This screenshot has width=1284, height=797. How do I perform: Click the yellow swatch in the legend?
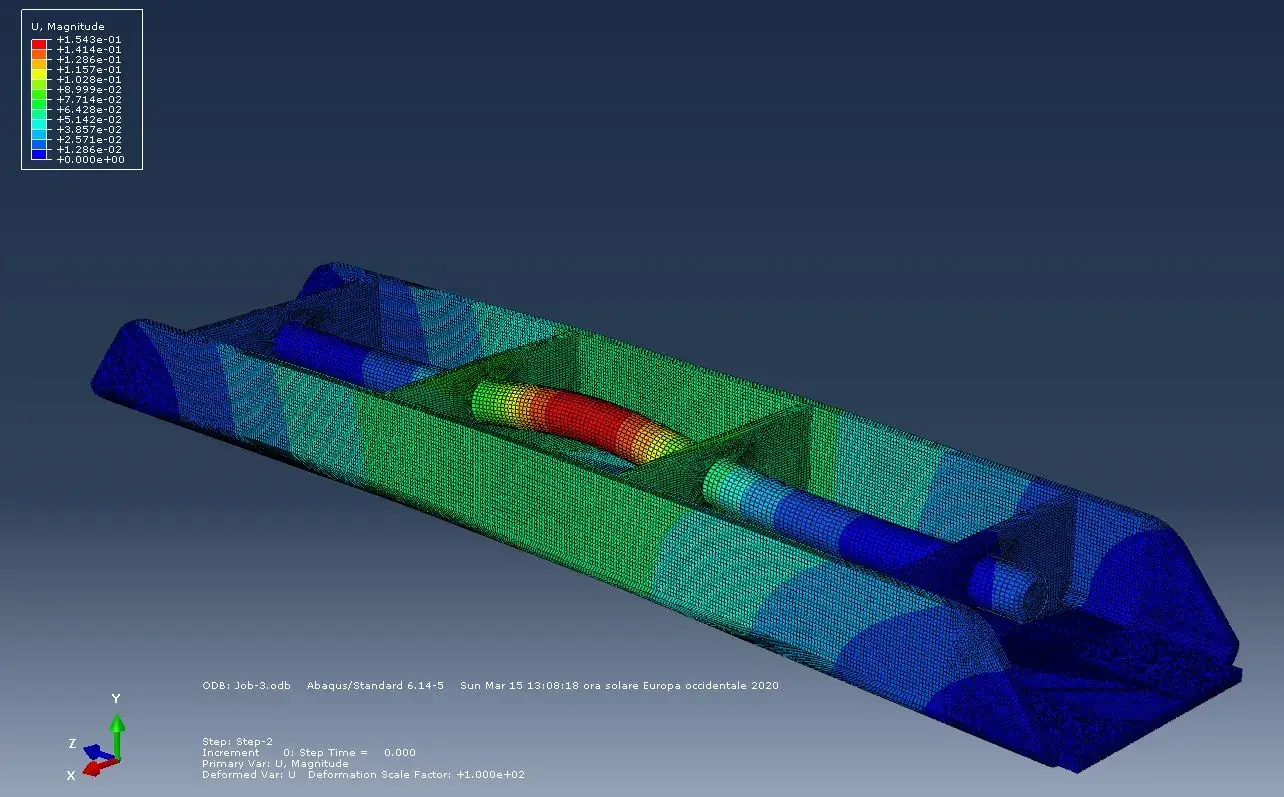coord(39,74)
